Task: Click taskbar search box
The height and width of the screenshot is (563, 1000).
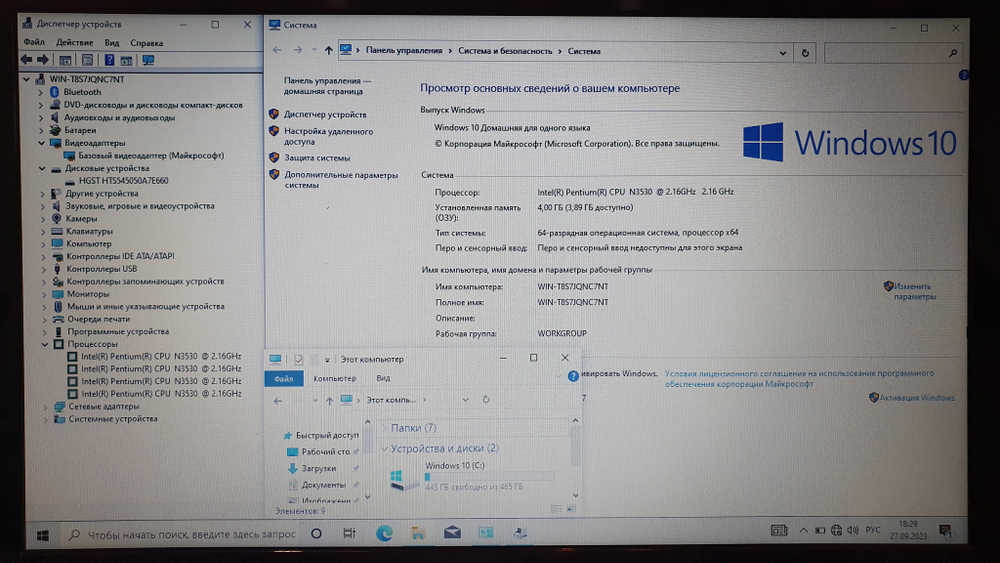Action: pyautogui.click(x=182, y=534)
